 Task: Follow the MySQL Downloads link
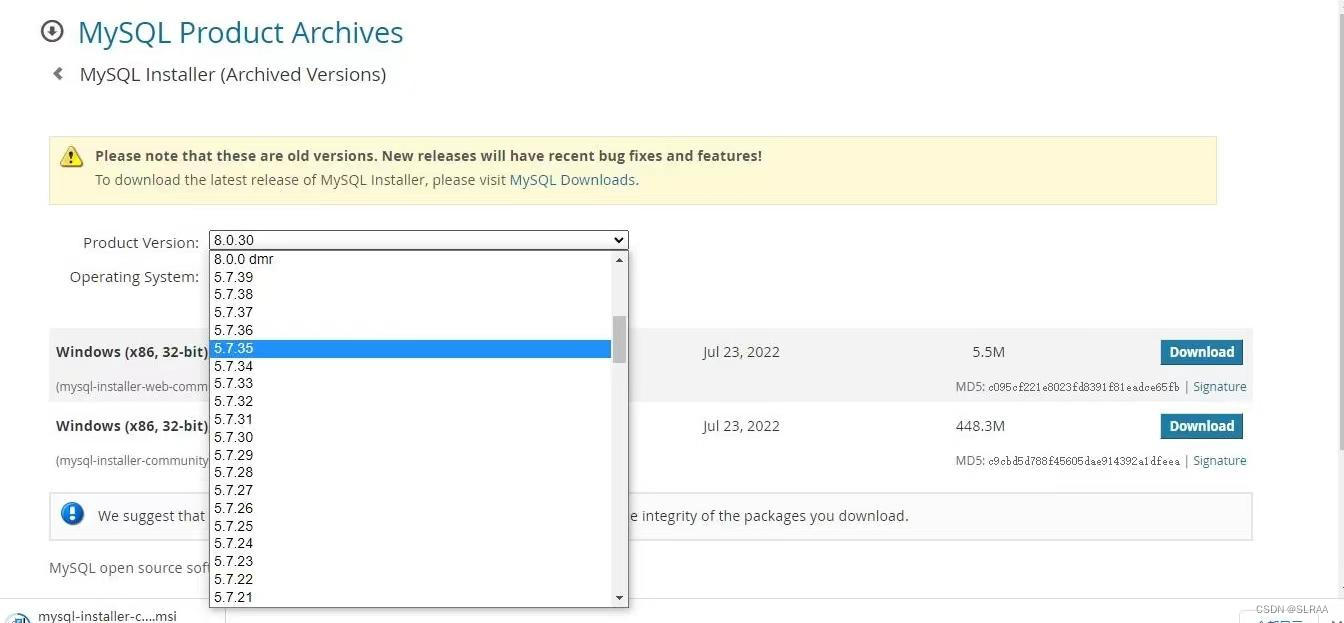point(572,180)
